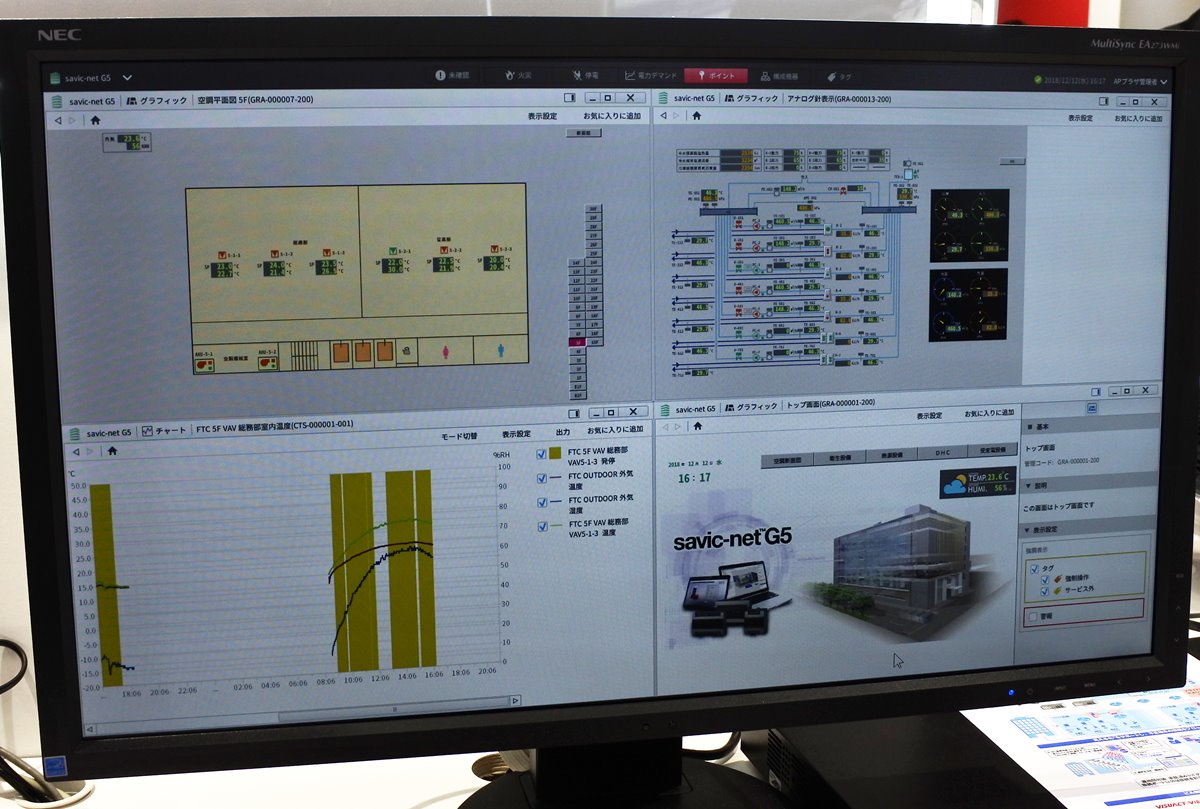
Task: Open the 停電 power outage view
Action: tap(585, 75)
